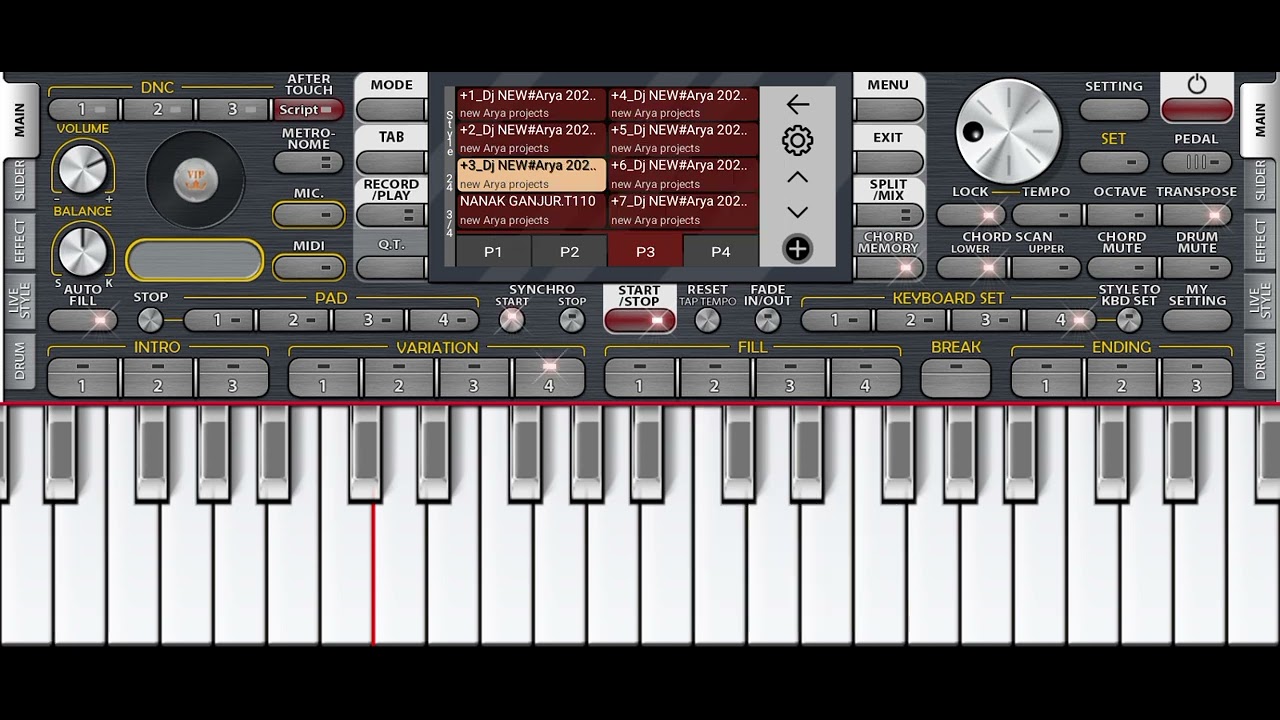1280x720 pixels.
Task: Enable the Metronome button
Action: (x=308, y=162)
